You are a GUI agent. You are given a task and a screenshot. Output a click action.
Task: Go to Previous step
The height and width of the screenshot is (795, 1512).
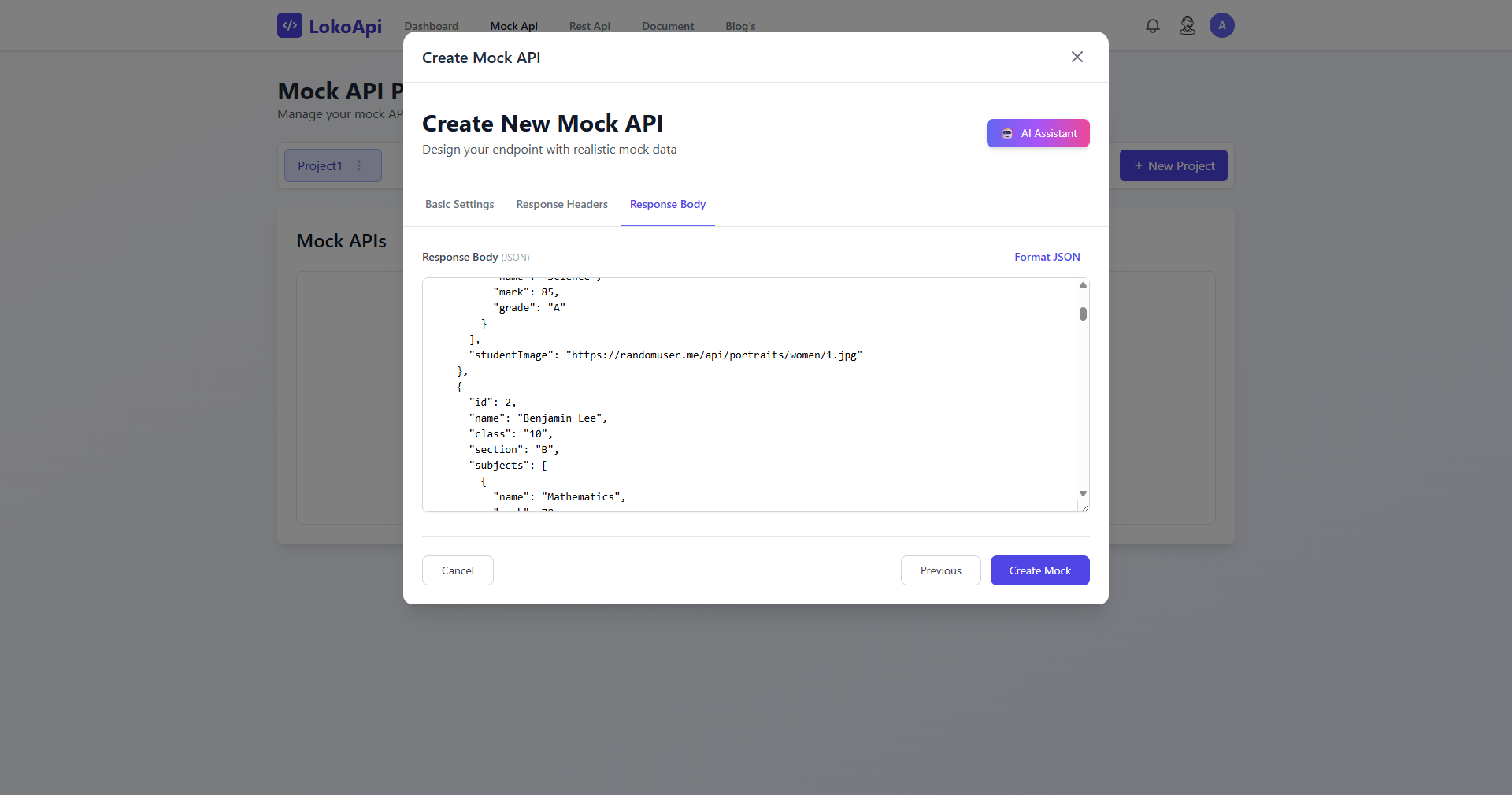click(941, 570)
